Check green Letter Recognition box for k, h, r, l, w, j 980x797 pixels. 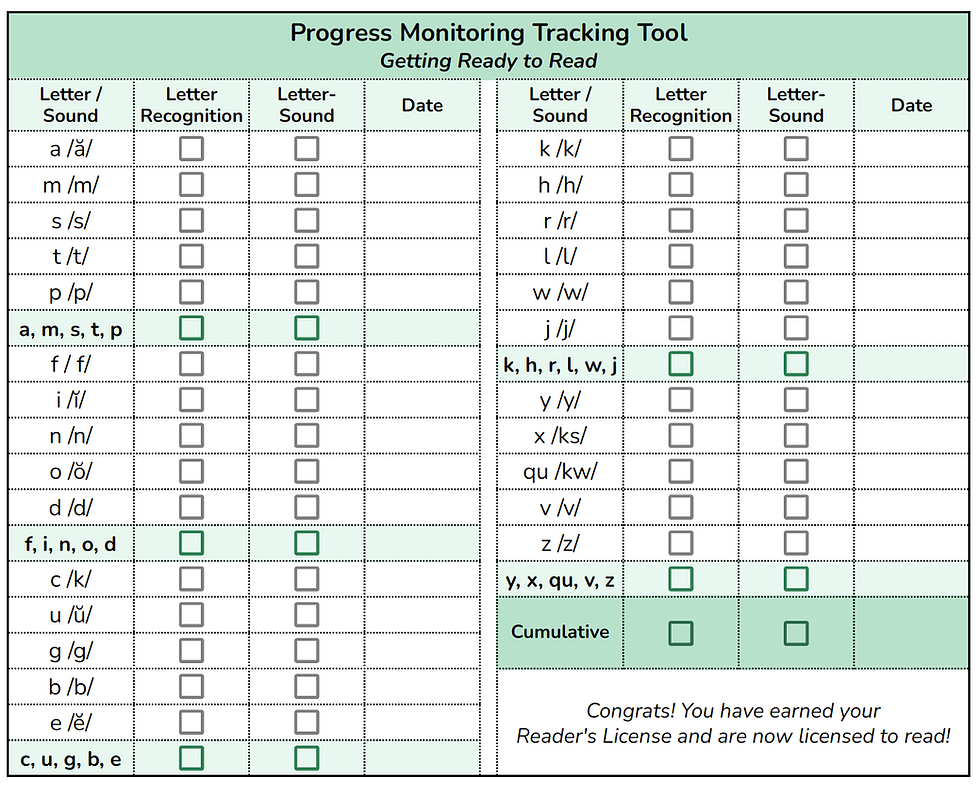pos(681,364)
